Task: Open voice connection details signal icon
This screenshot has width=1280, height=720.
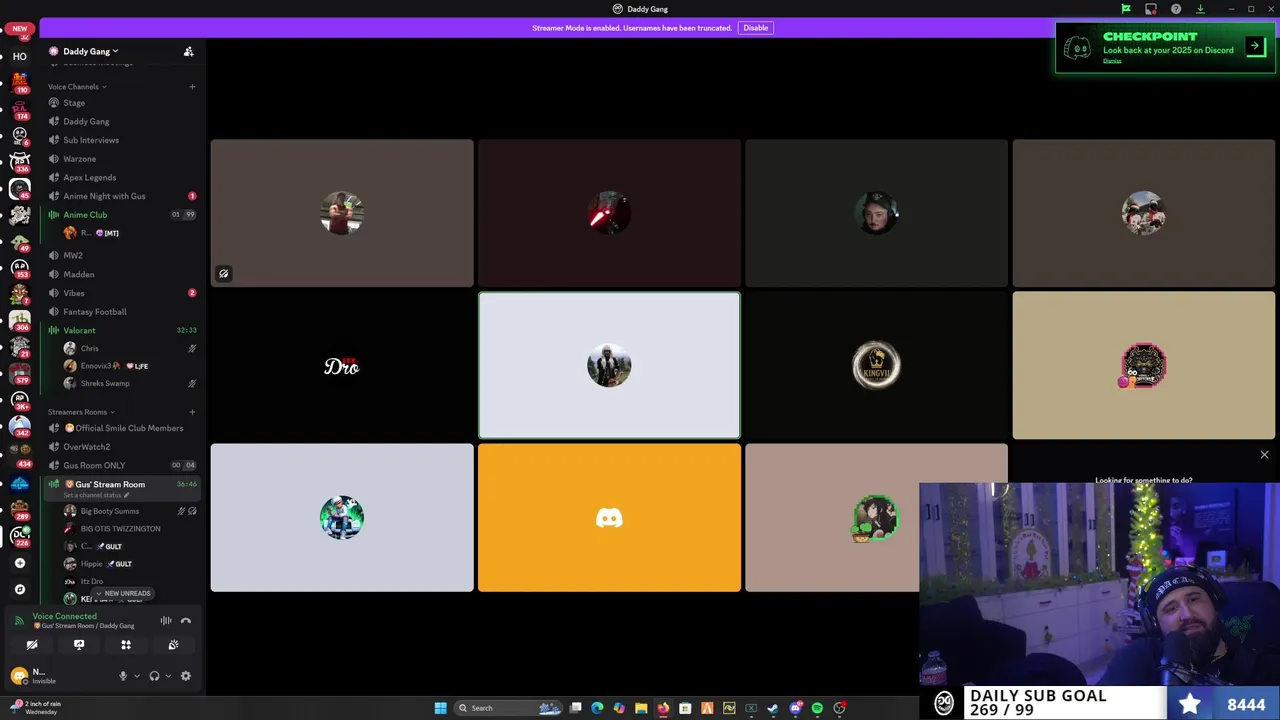Action: tap(19, 621)
